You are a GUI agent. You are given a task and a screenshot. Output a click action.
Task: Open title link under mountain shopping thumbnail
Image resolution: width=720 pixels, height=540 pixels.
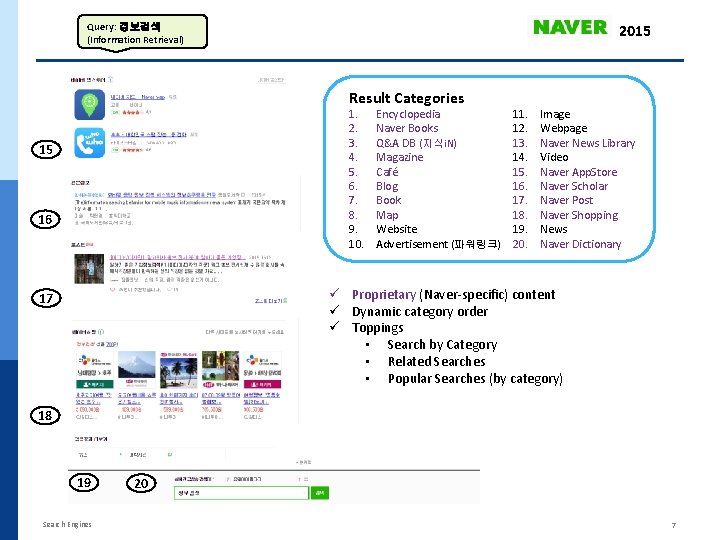point(136,398)
